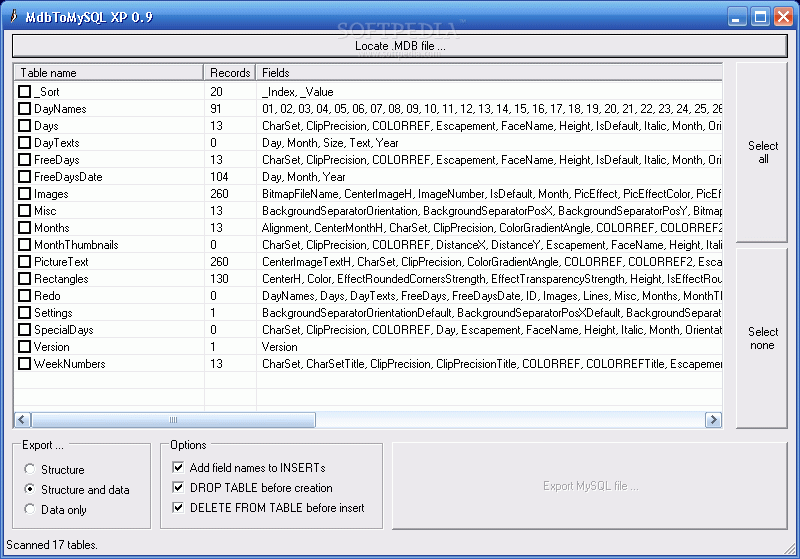Select the Misc table checkbox

(x=24, y=211)
